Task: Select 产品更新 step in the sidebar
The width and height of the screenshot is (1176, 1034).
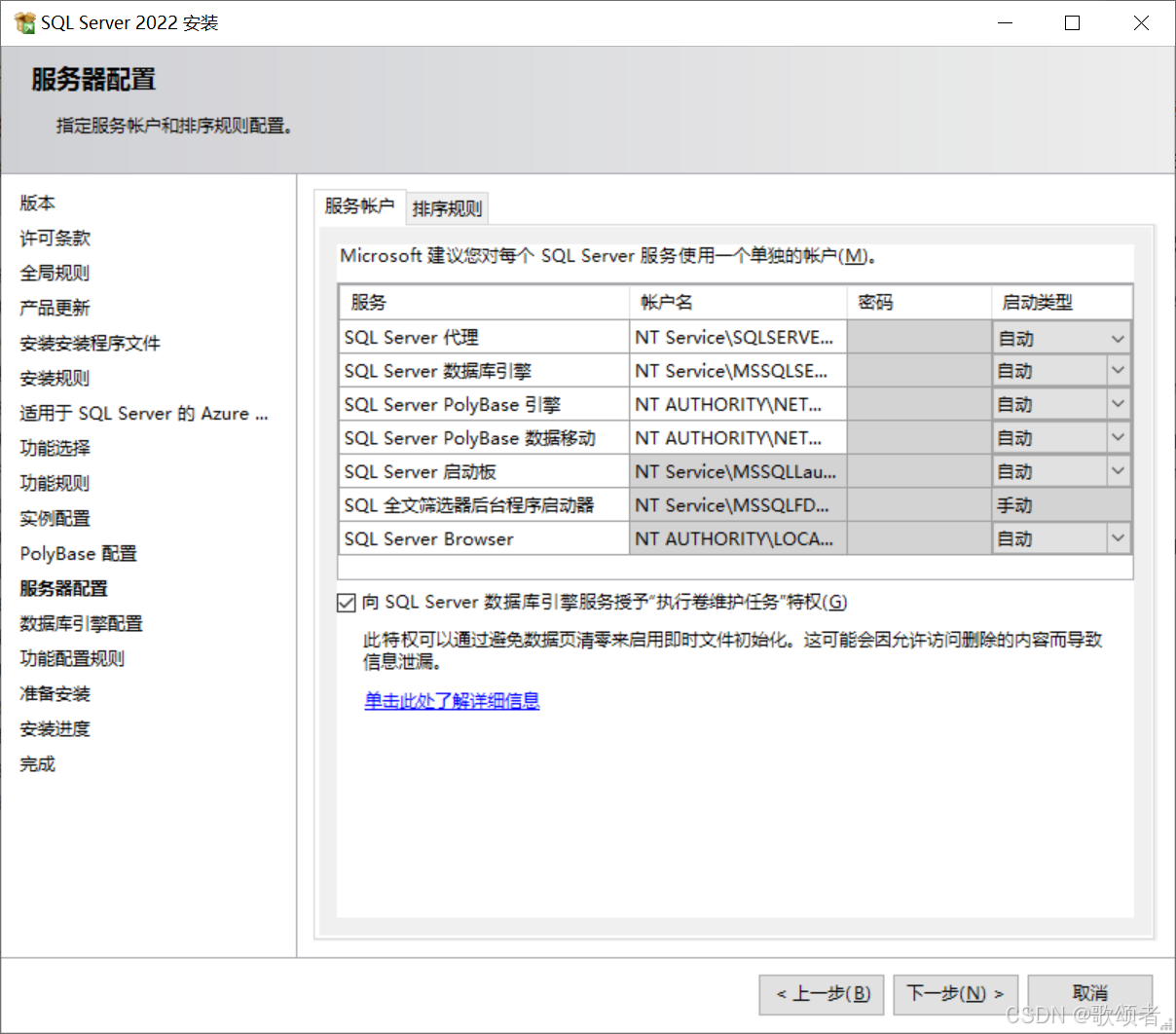Action: pos(55,309)
